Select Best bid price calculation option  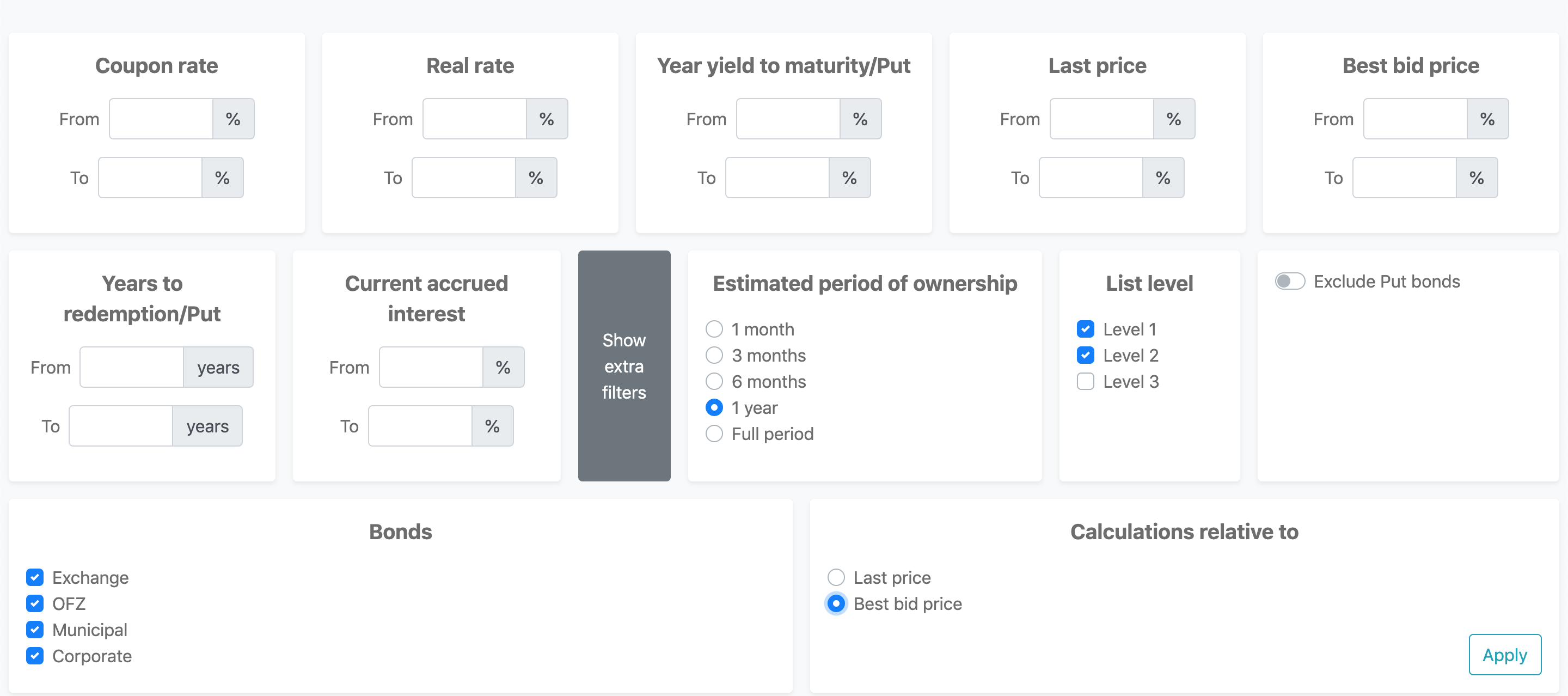[836, 603]
